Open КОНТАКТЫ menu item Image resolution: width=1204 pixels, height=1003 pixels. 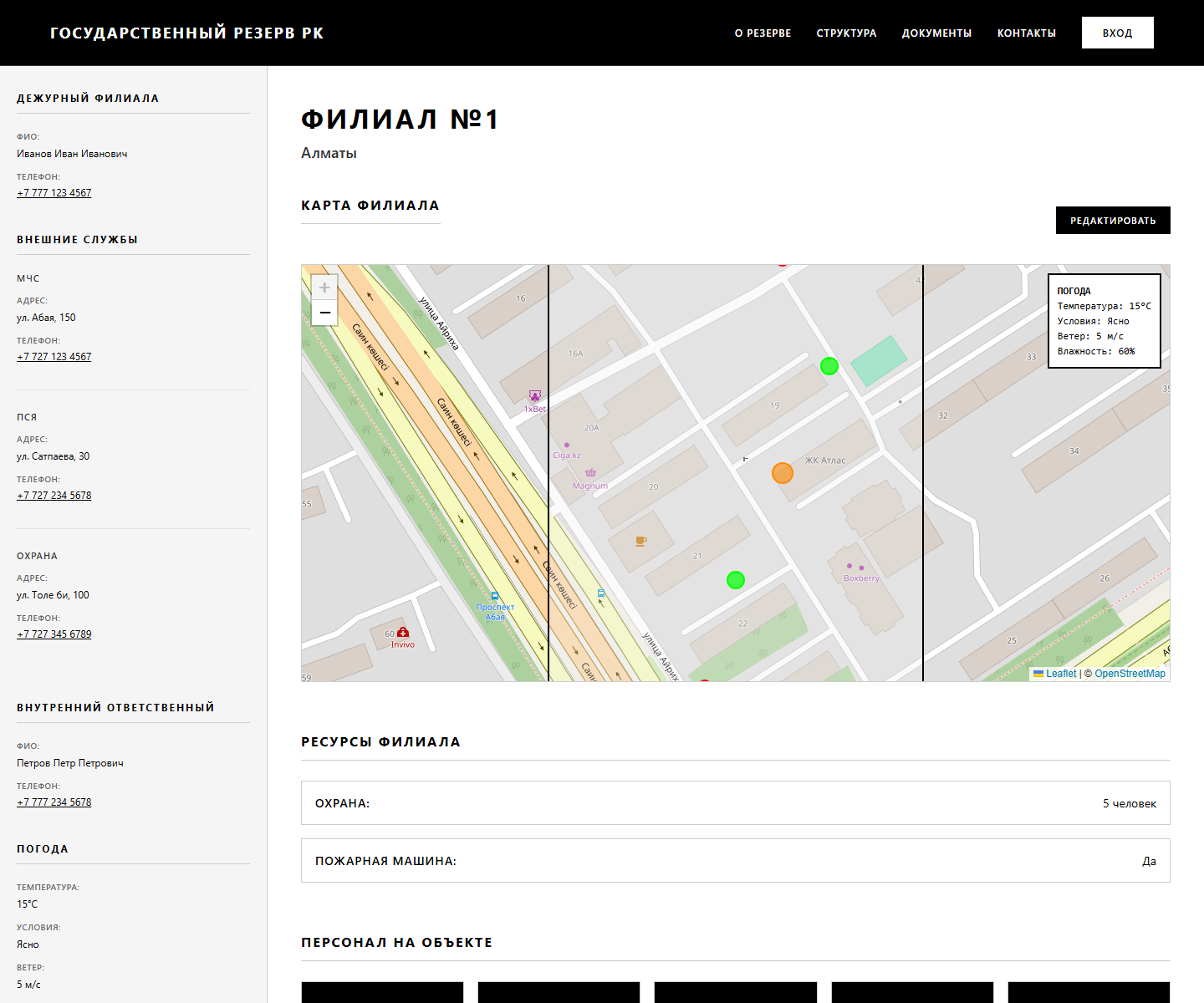tap(1027, 33)
